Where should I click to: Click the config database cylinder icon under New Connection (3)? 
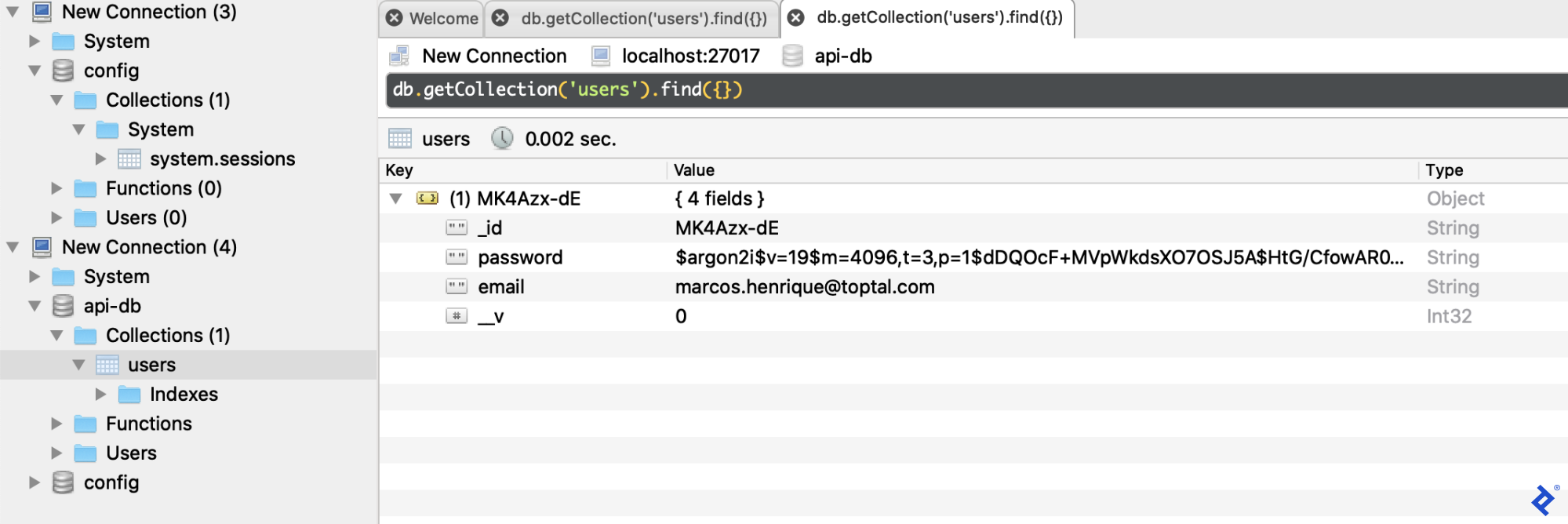pos(63,71)
